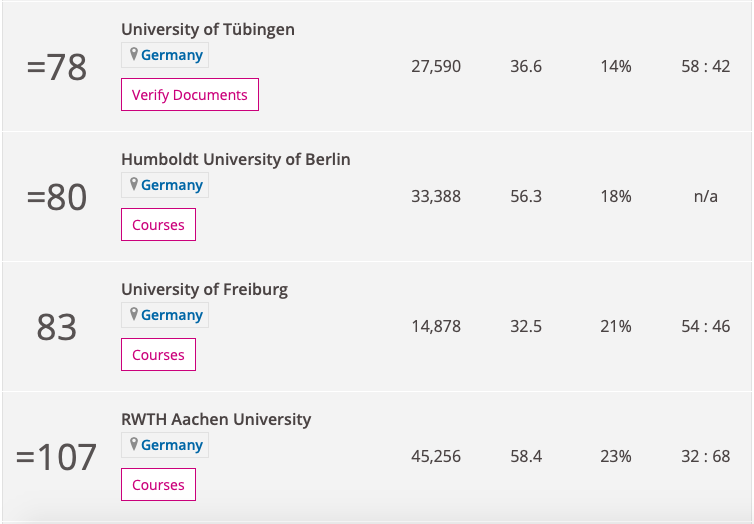Click the RWTH Aachen University name
This screenshot has height=524, width=754.
(216, 419)
